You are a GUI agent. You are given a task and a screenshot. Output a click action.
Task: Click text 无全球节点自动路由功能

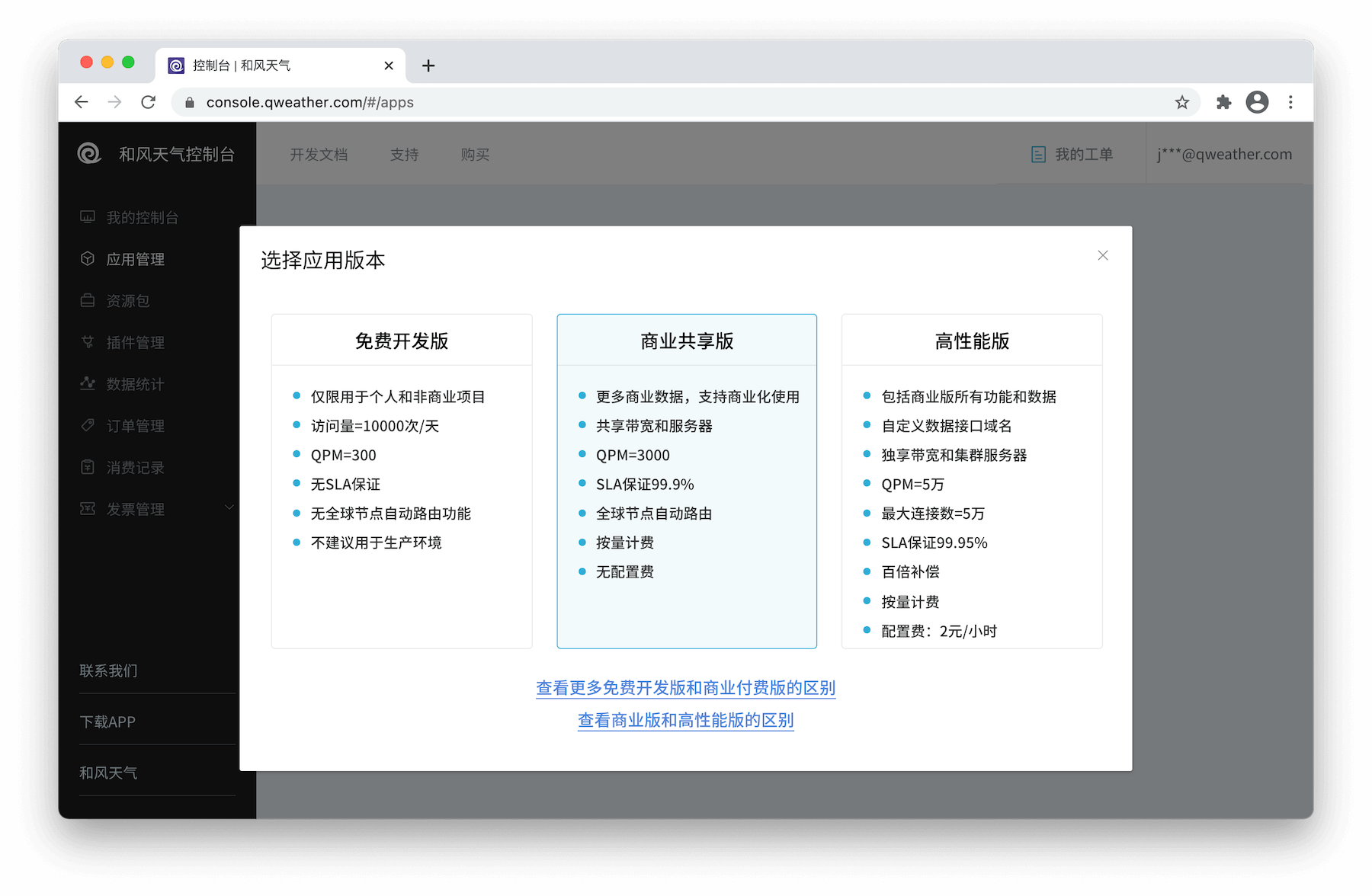[x=391, y=514]
